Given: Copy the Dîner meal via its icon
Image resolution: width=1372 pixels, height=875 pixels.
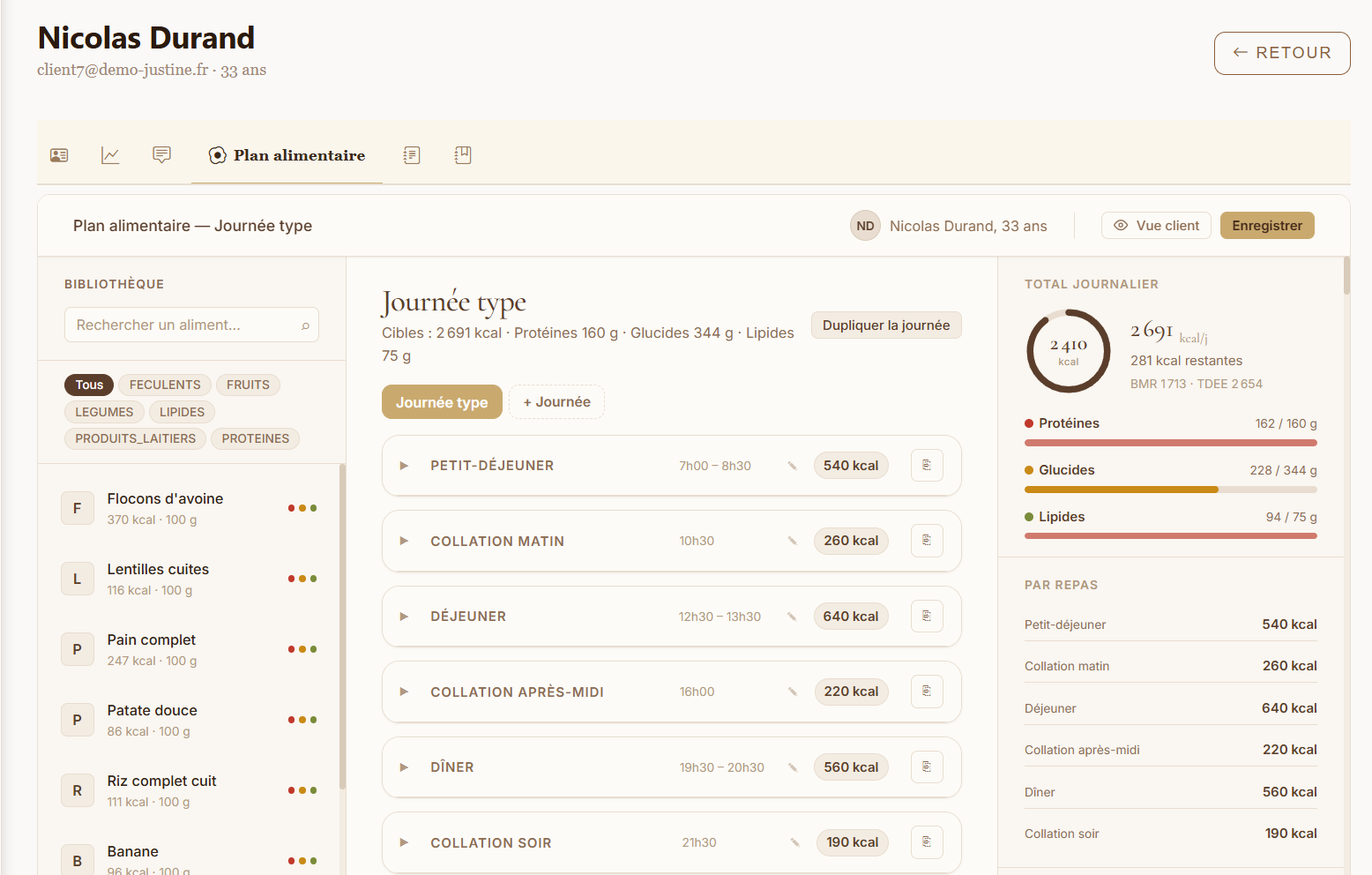Looking at the screenshot, I should pyautogui.click(x=927, y=767).
